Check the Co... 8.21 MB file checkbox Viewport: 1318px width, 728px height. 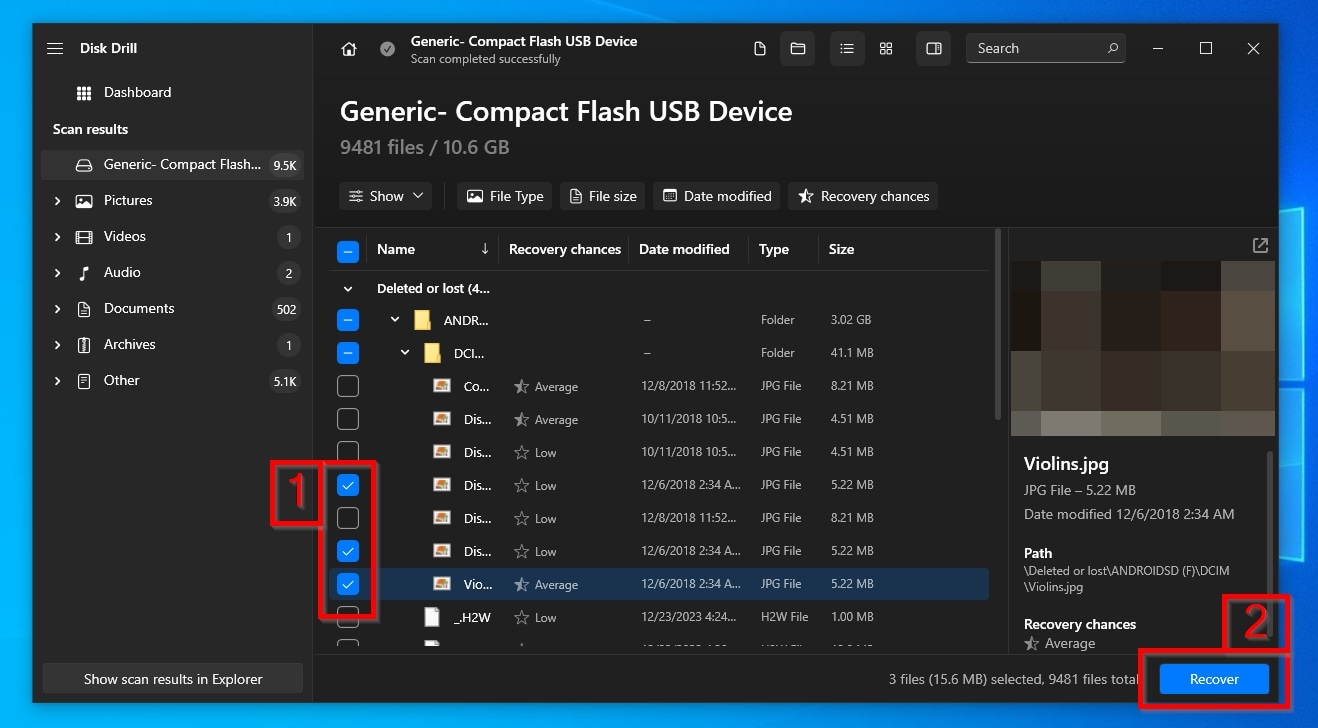[x=348, y=387]
